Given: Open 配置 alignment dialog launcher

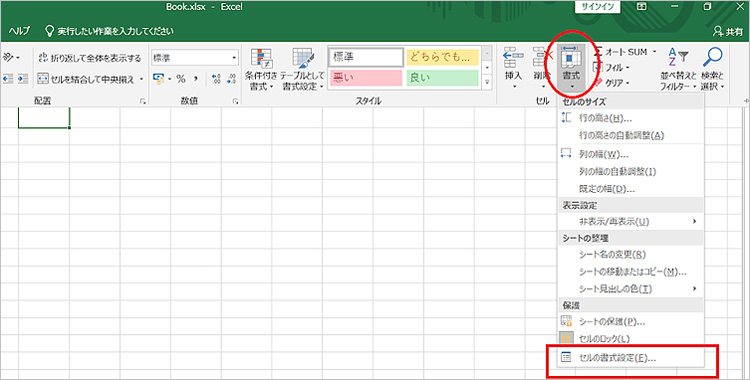Looking at the screenshot, I should 143,101.
